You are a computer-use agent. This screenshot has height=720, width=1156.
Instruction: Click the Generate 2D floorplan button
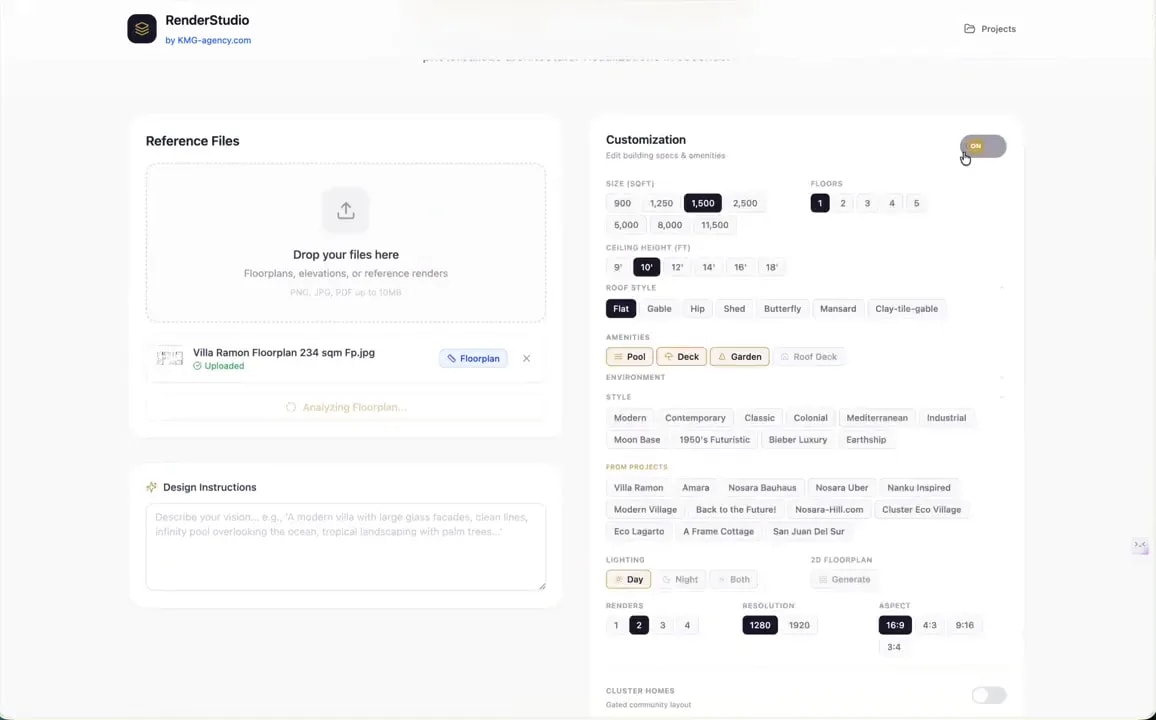(844, 579)
